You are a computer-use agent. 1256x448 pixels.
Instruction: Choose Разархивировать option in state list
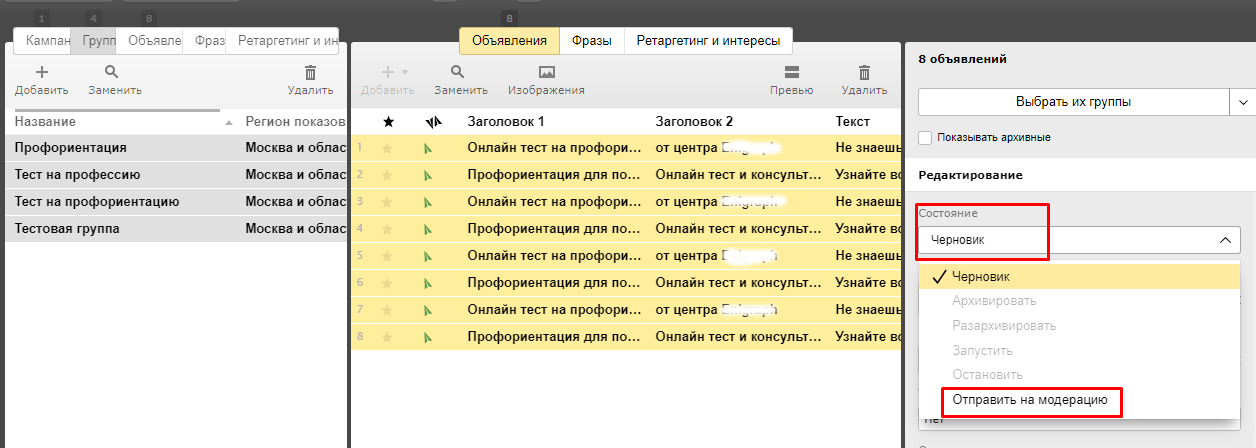1004,326
